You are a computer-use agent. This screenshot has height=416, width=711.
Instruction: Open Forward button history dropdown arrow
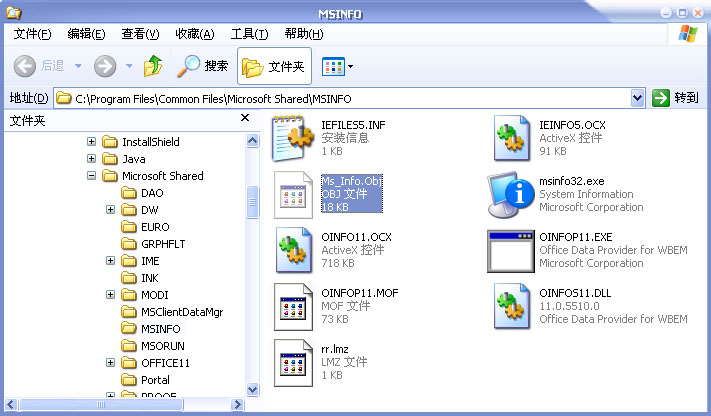129,66
